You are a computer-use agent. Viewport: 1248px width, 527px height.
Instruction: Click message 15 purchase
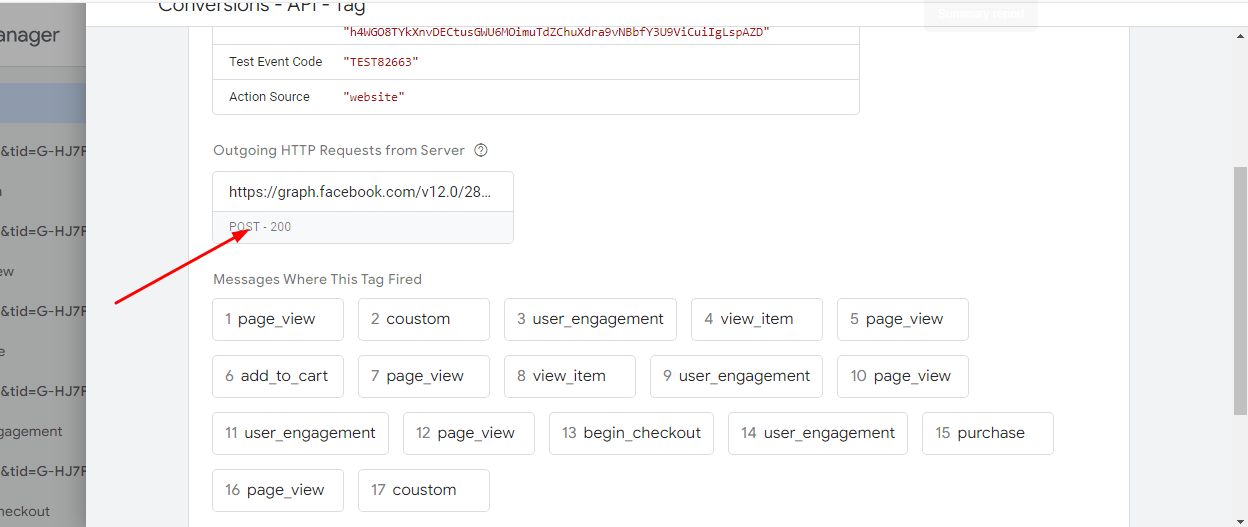(x=987, y=433)
